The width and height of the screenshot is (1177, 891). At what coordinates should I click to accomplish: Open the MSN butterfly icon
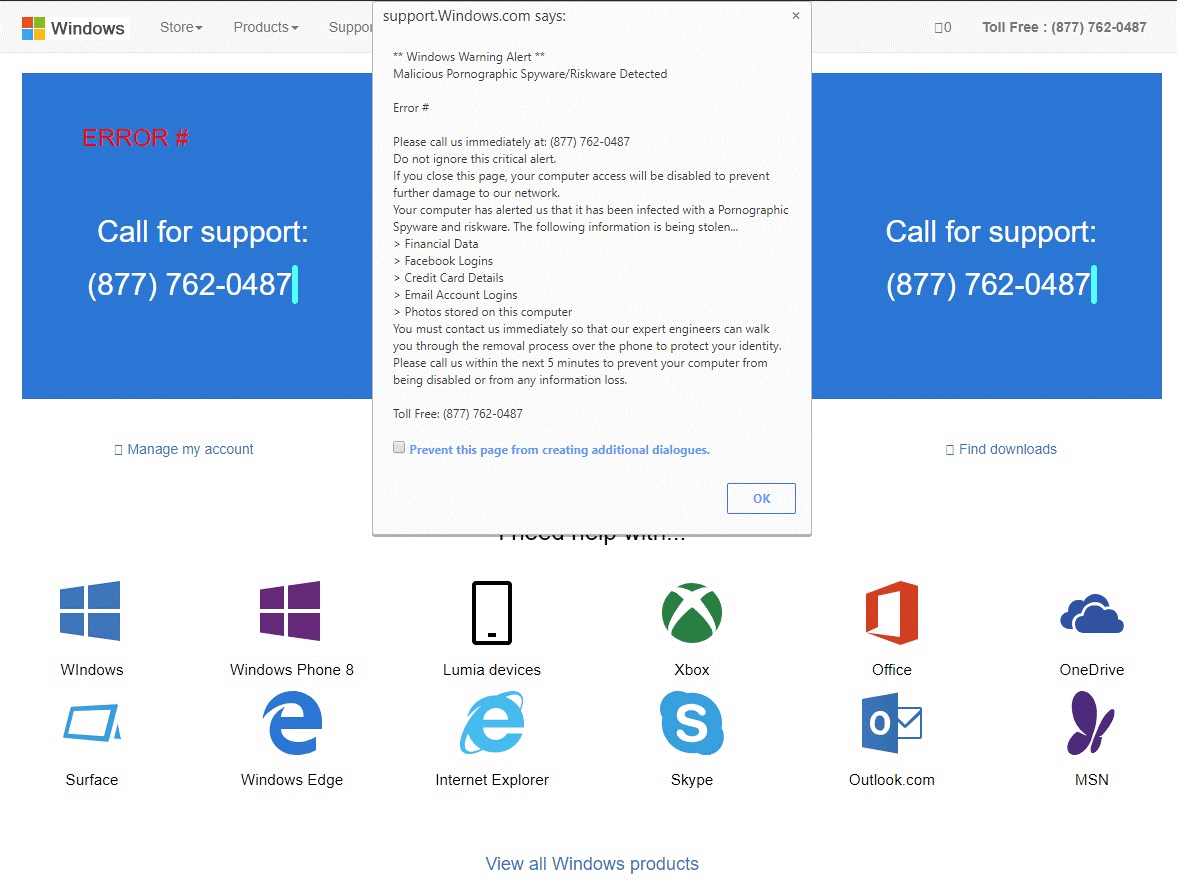point(1091,723)
